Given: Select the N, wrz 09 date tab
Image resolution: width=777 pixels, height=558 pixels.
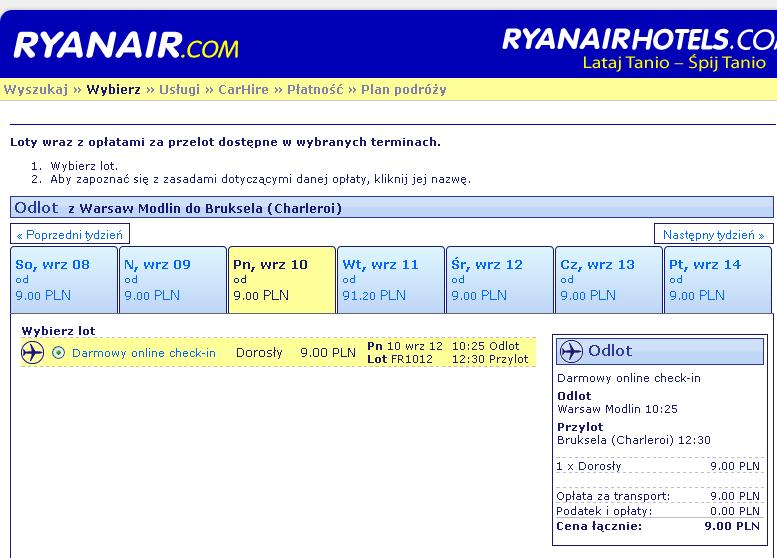Looking at the screenshot, I should (173, 280).
